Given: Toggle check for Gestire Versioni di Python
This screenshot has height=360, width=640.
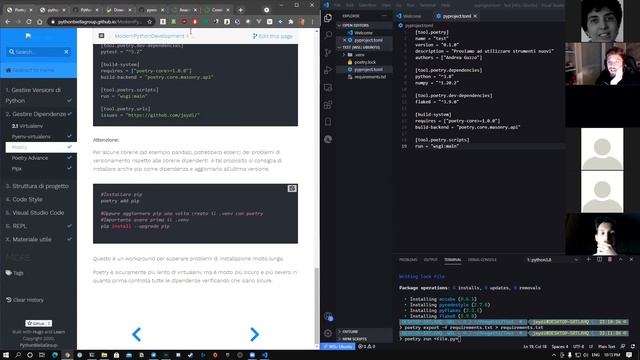Looking at the screenshot, I should point(69,100).
